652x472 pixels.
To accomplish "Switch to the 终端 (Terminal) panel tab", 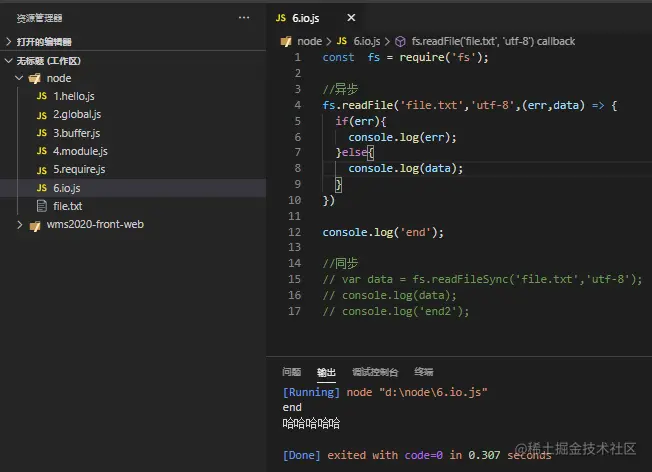I will coord(424,372).
